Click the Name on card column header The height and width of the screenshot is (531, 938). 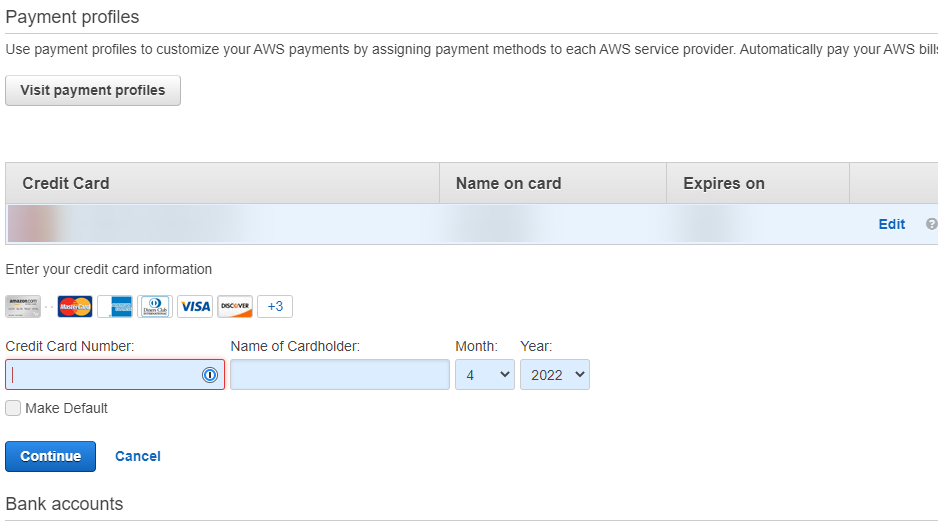[x=508, y=183]
